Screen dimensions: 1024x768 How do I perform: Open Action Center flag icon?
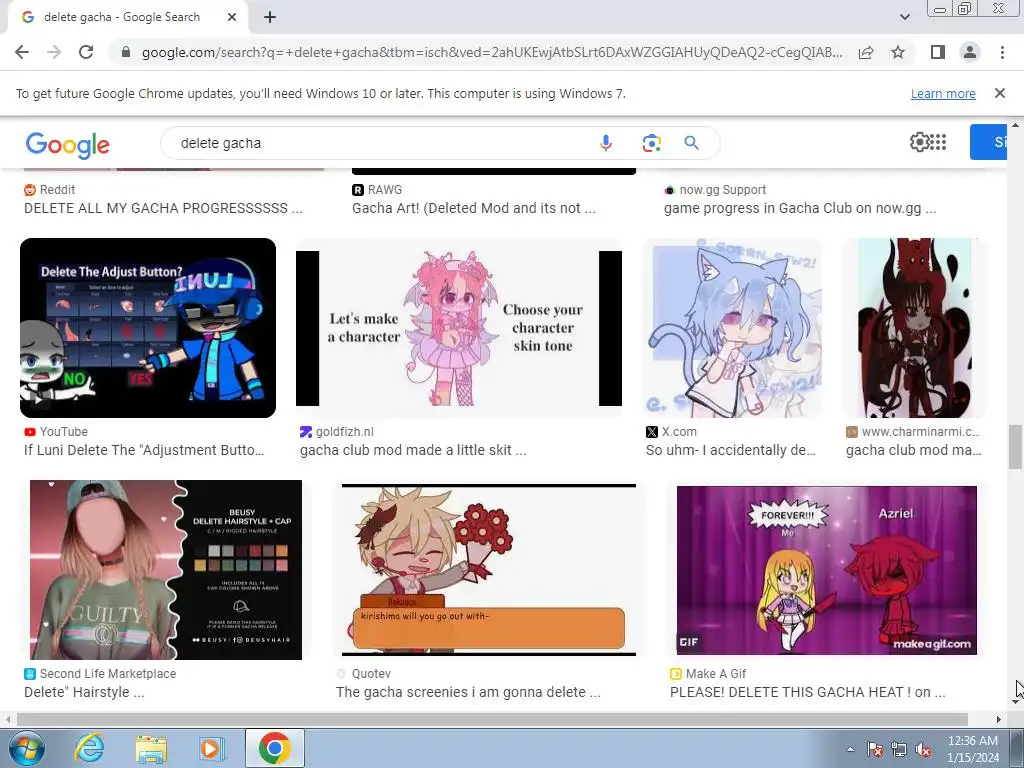(875, 749)
